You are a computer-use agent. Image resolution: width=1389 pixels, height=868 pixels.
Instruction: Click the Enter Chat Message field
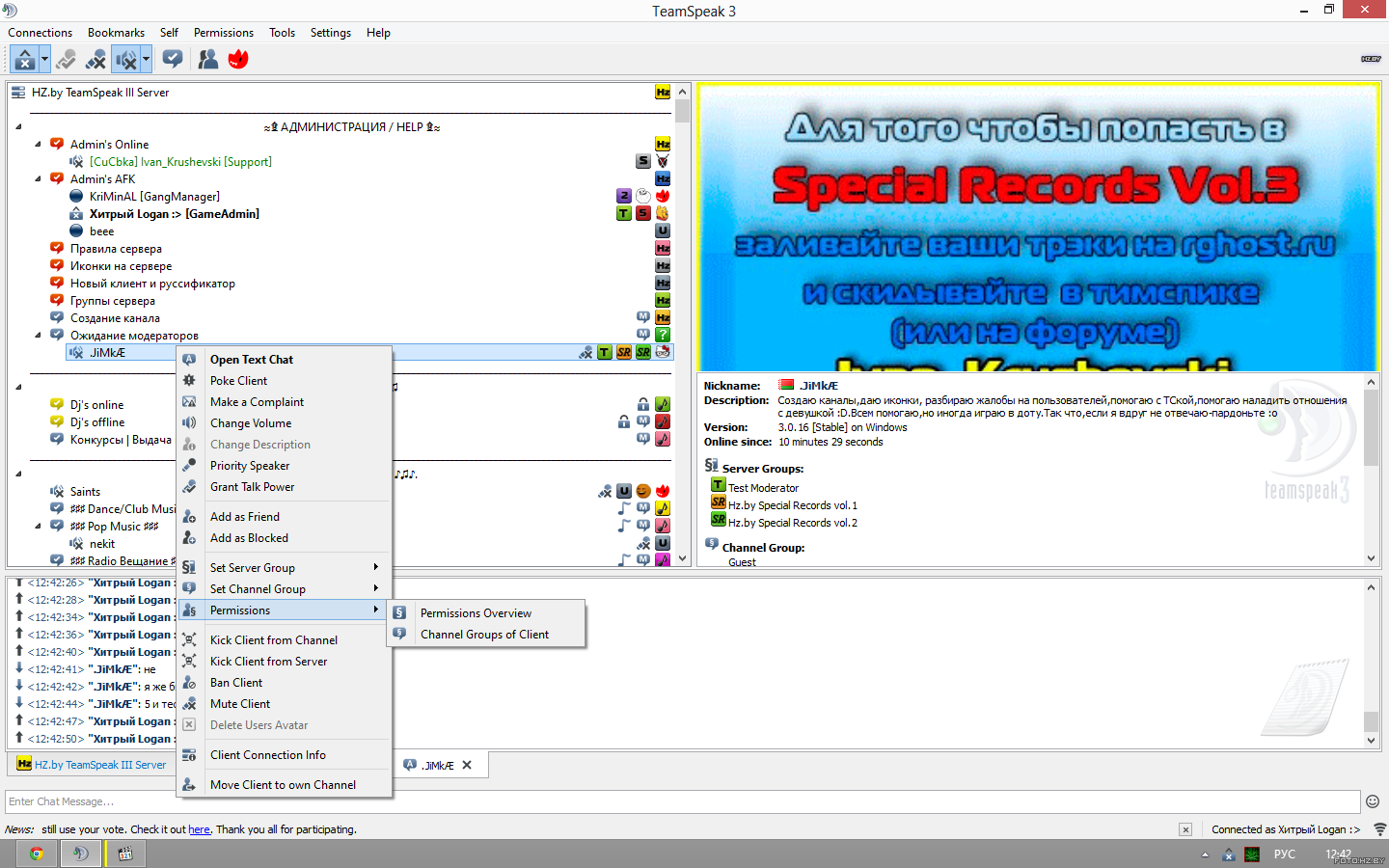point(683,801)
